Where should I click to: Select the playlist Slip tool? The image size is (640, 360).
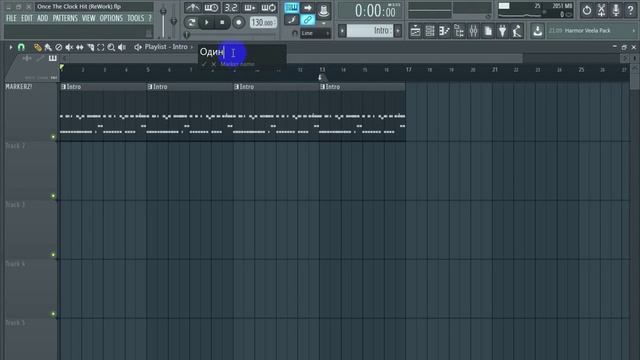(80, 47)
